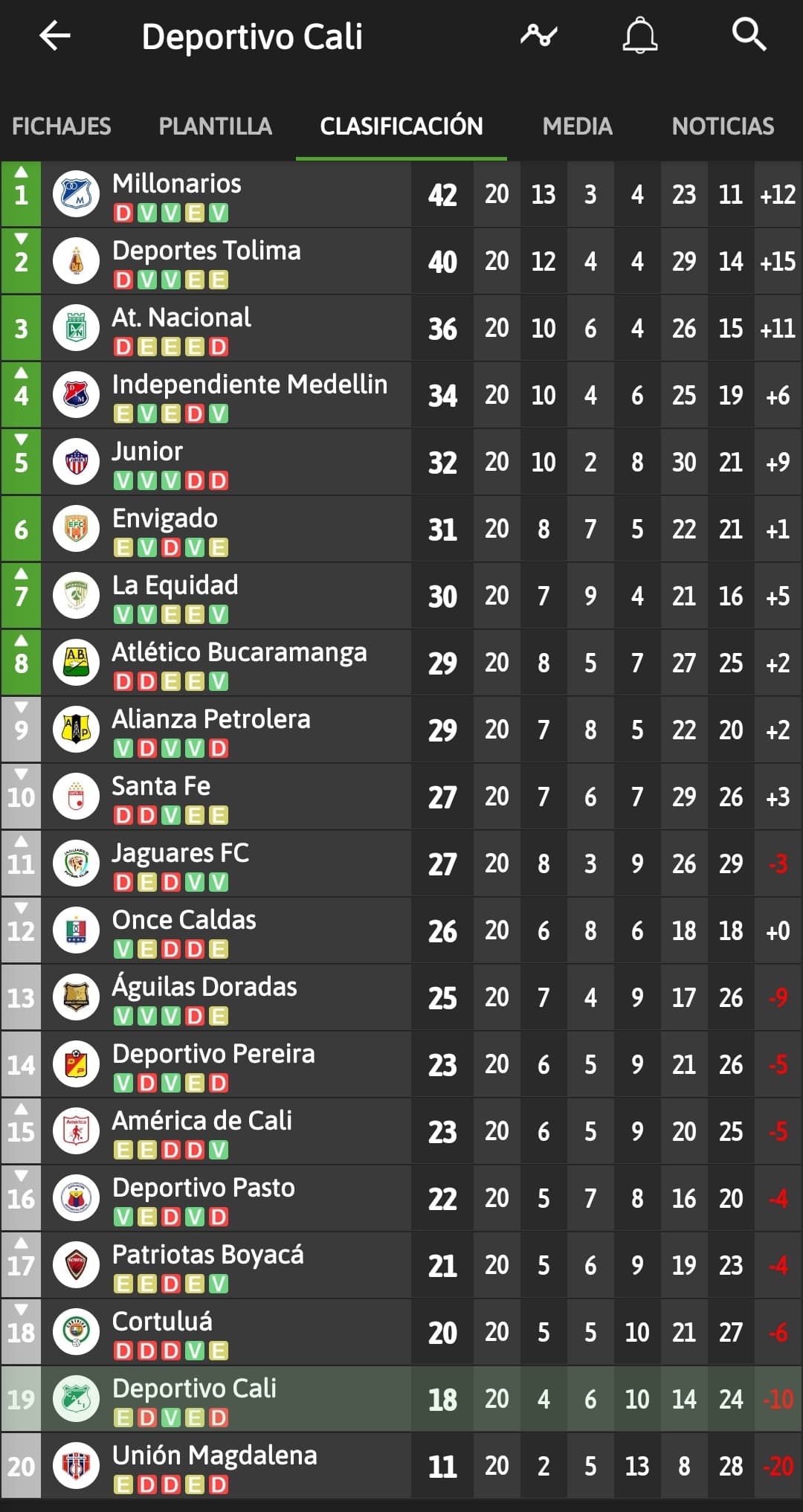Open Independiente Medellin team row

point(401,395)
